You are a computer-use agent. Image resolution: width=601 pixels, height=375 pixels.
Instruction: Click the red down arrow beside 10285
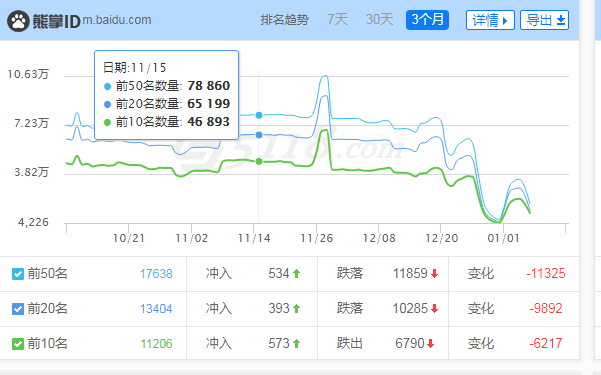tap(434, 308)
